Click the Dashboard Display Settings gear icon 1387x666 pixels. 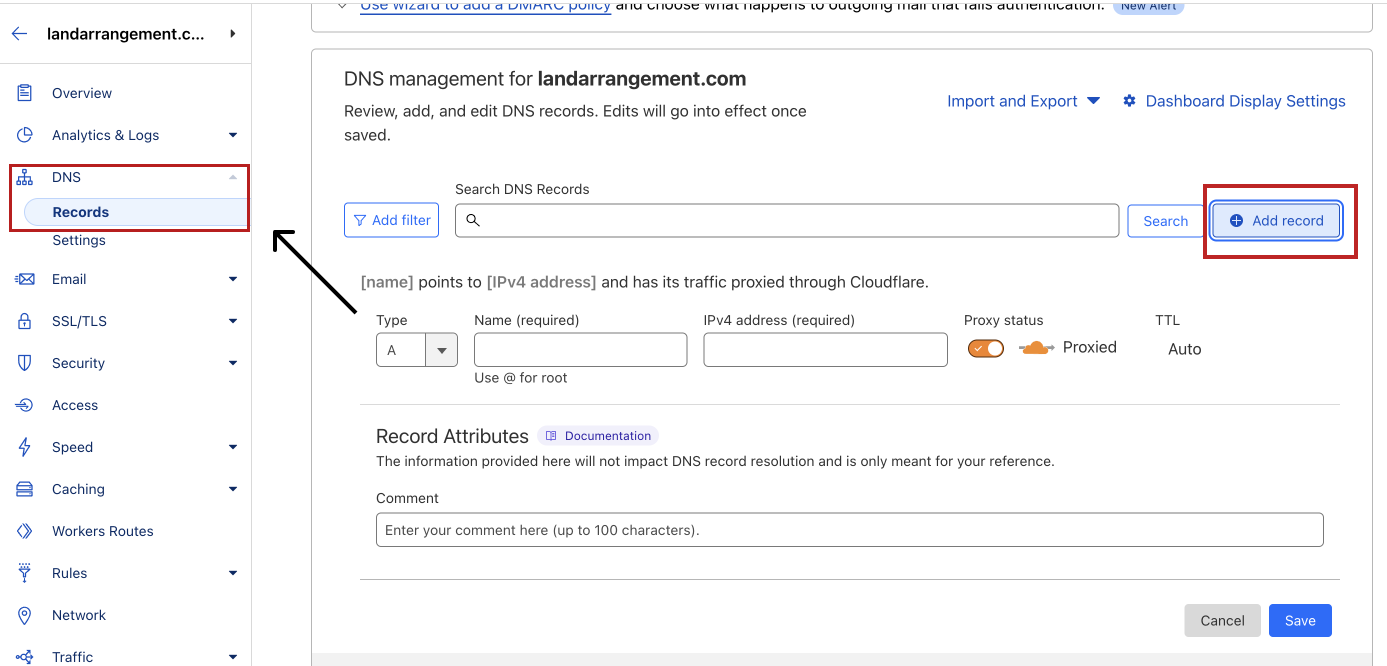pyautogui.click(x=1129, y=101)
